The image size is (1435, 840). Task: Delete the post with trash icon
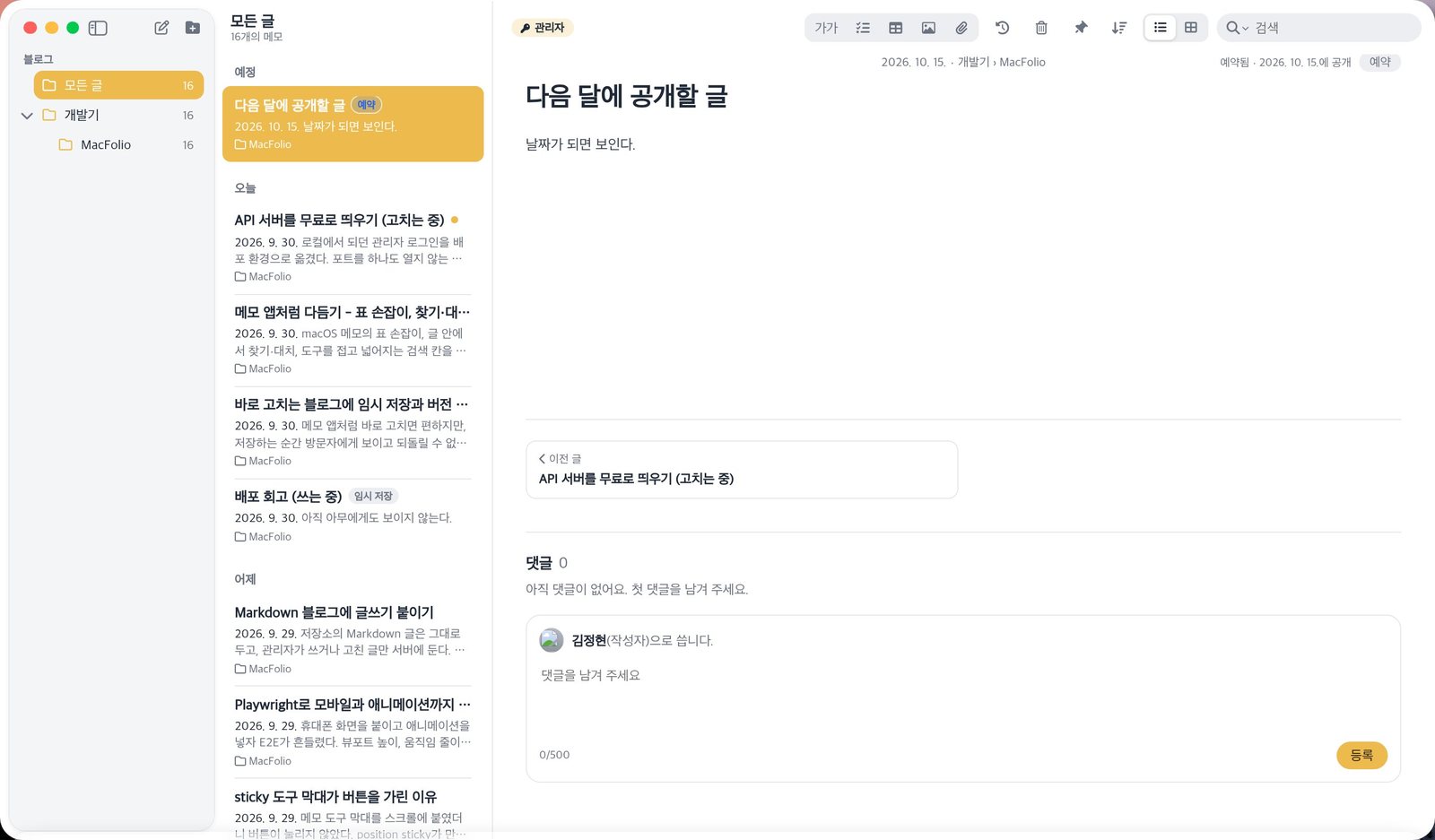1041,28
